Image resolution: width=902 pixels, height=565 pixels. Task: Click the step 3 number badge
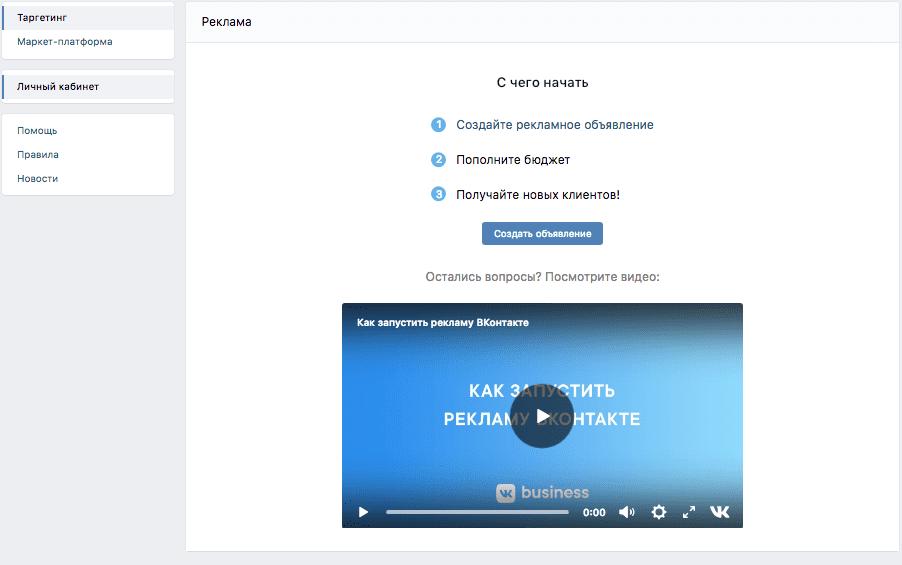438,194
